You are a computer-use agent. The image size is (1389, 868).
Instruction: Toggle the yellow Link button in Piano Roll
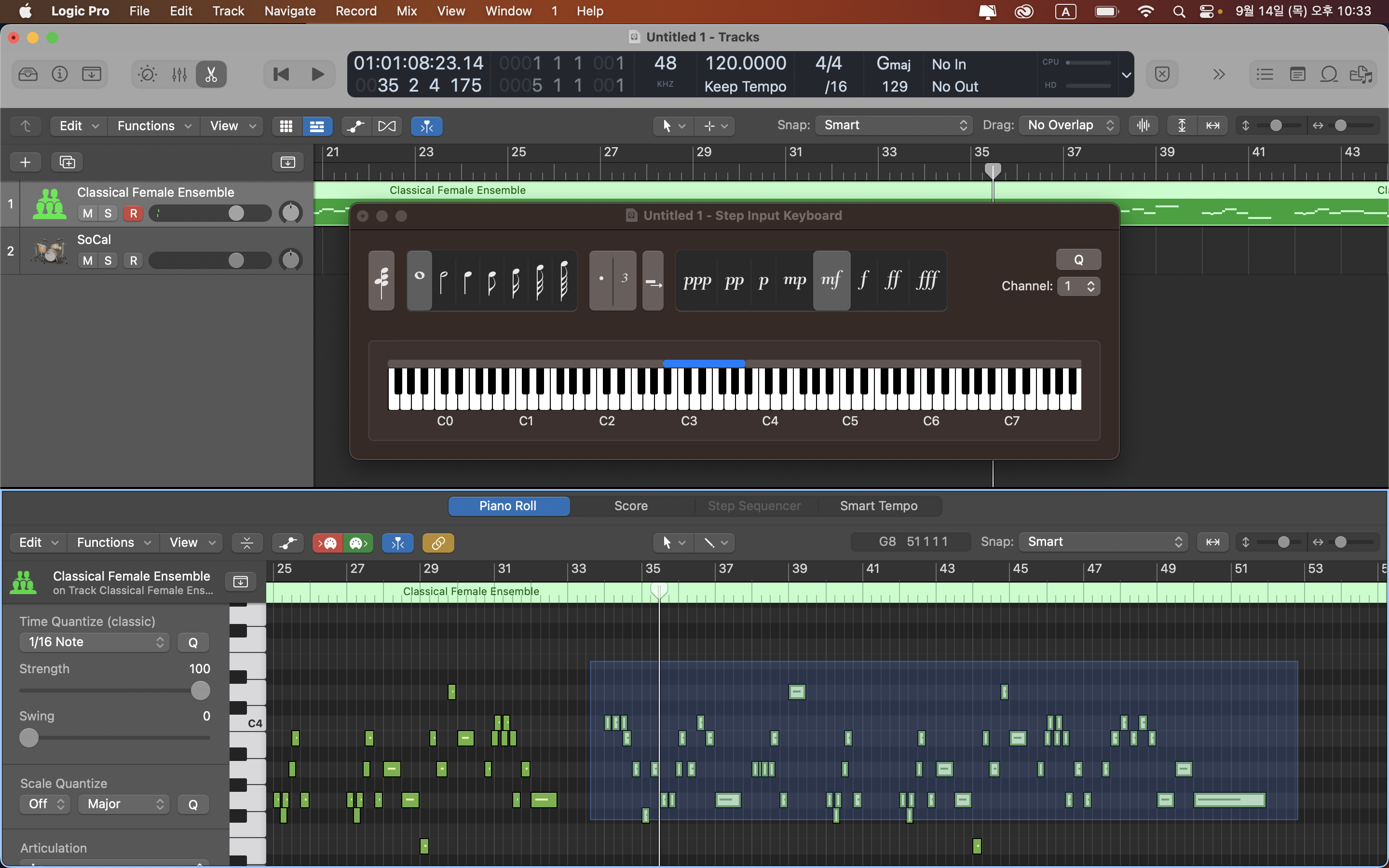click(x=438, y=542)
